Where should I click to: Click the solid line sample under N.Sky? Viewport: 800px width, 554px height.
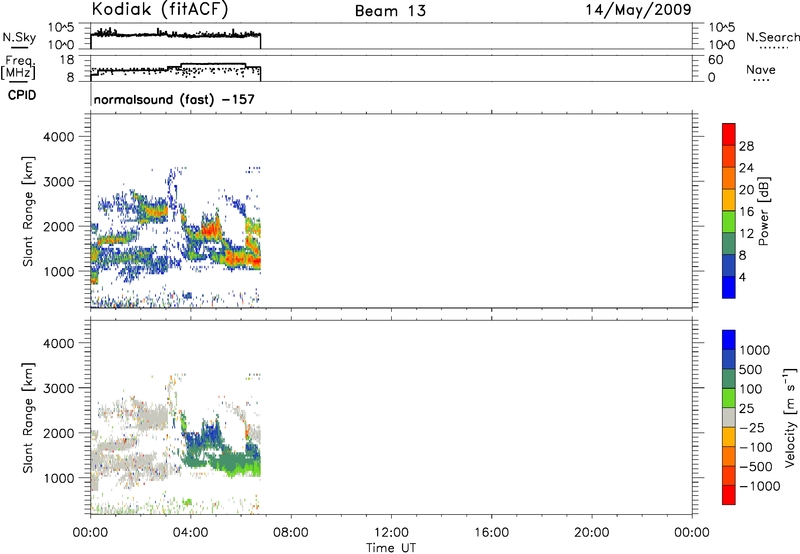coord(19,47)
